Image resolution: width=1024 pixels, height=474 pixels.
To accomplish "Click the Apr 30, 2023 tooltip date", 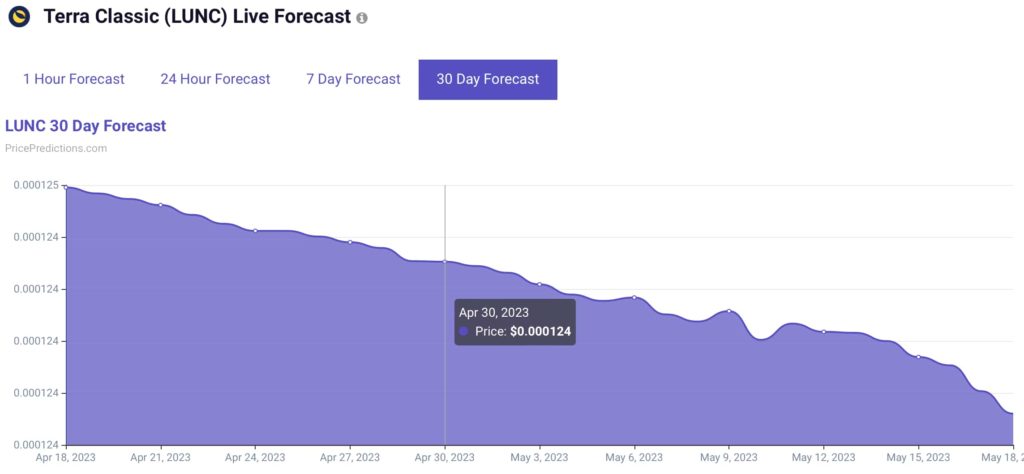I will 494,313.
